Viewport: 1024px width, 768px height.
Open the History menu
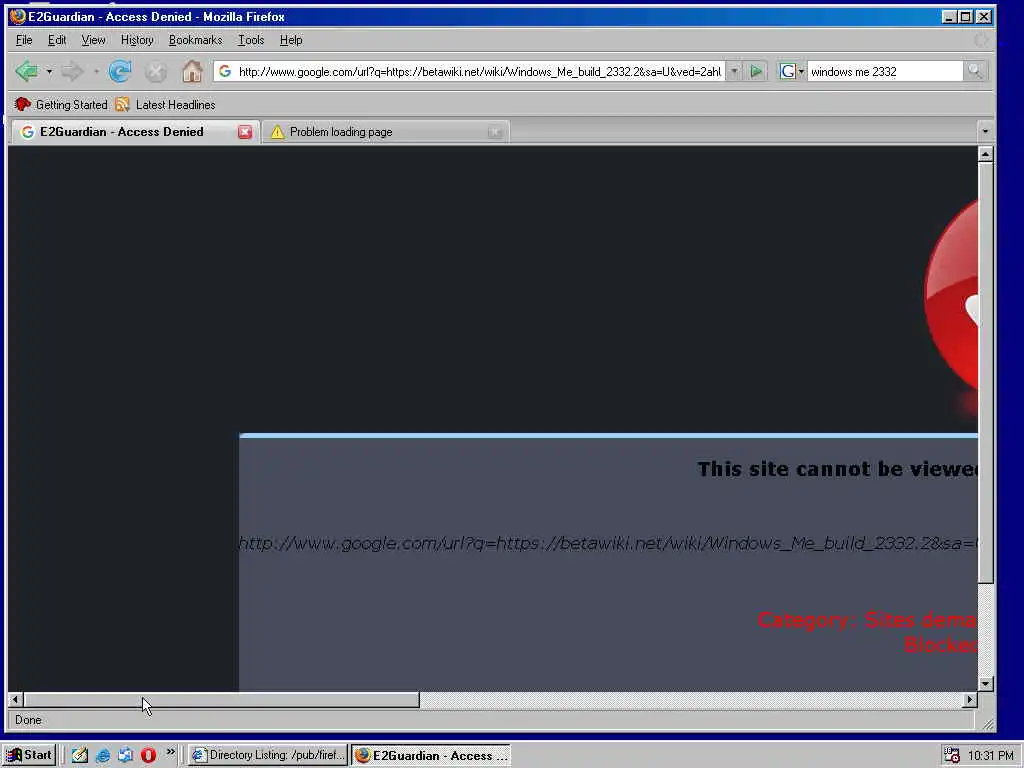(137, 40)
